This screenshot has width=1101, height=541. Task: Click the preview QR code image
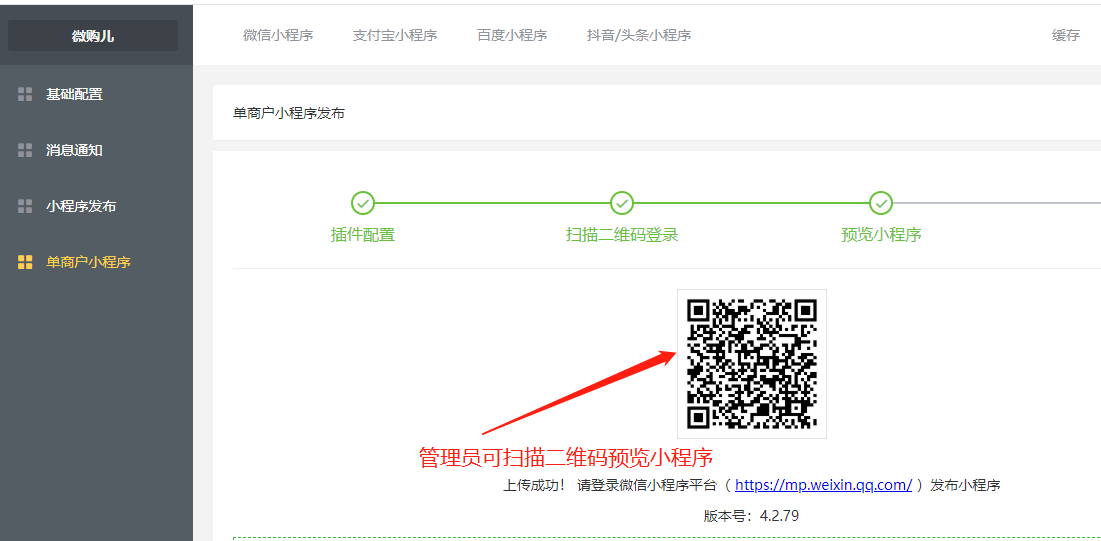click(752, 364)
